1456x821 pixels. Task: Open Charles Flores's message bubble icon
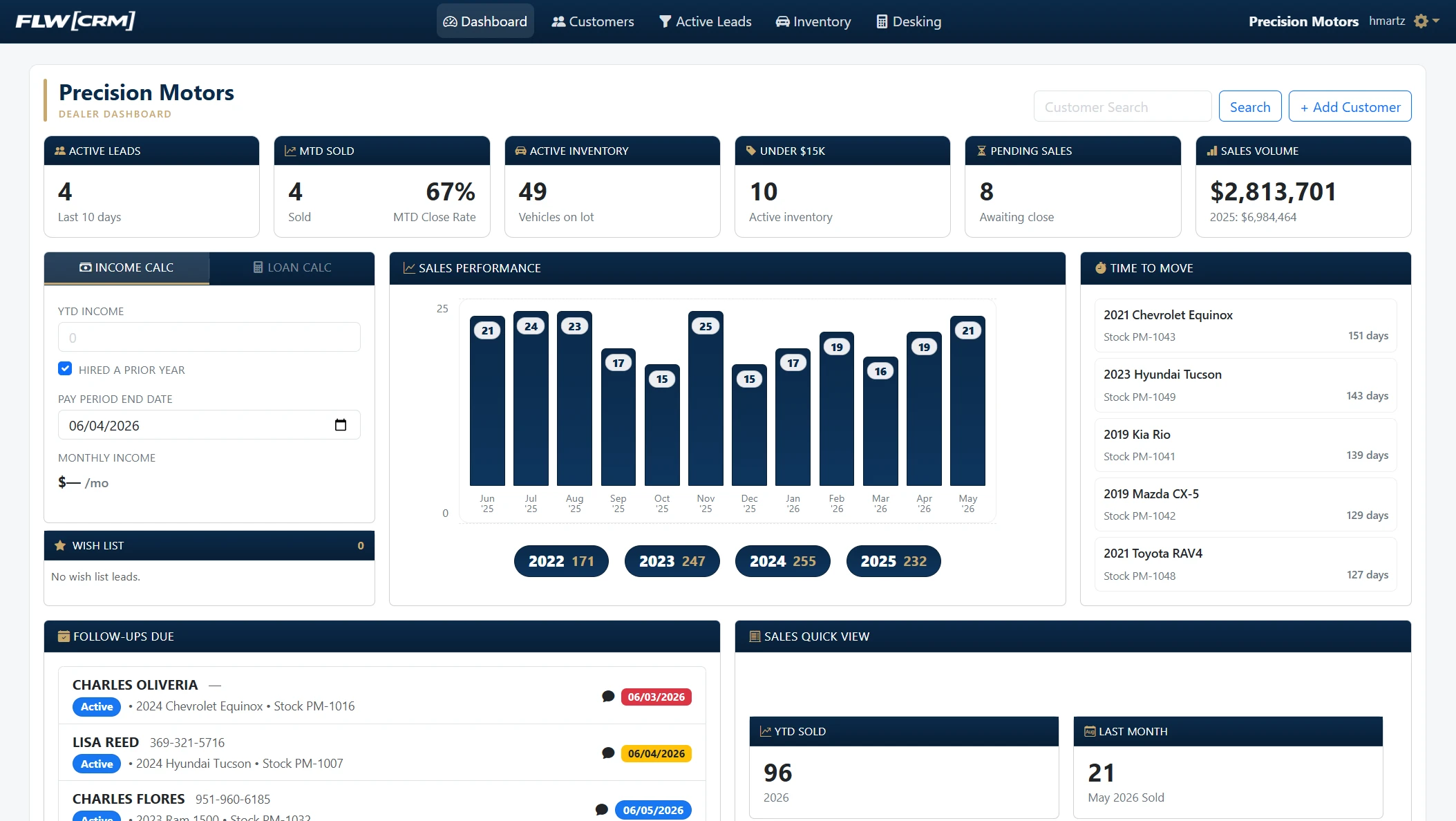(602, 810)
